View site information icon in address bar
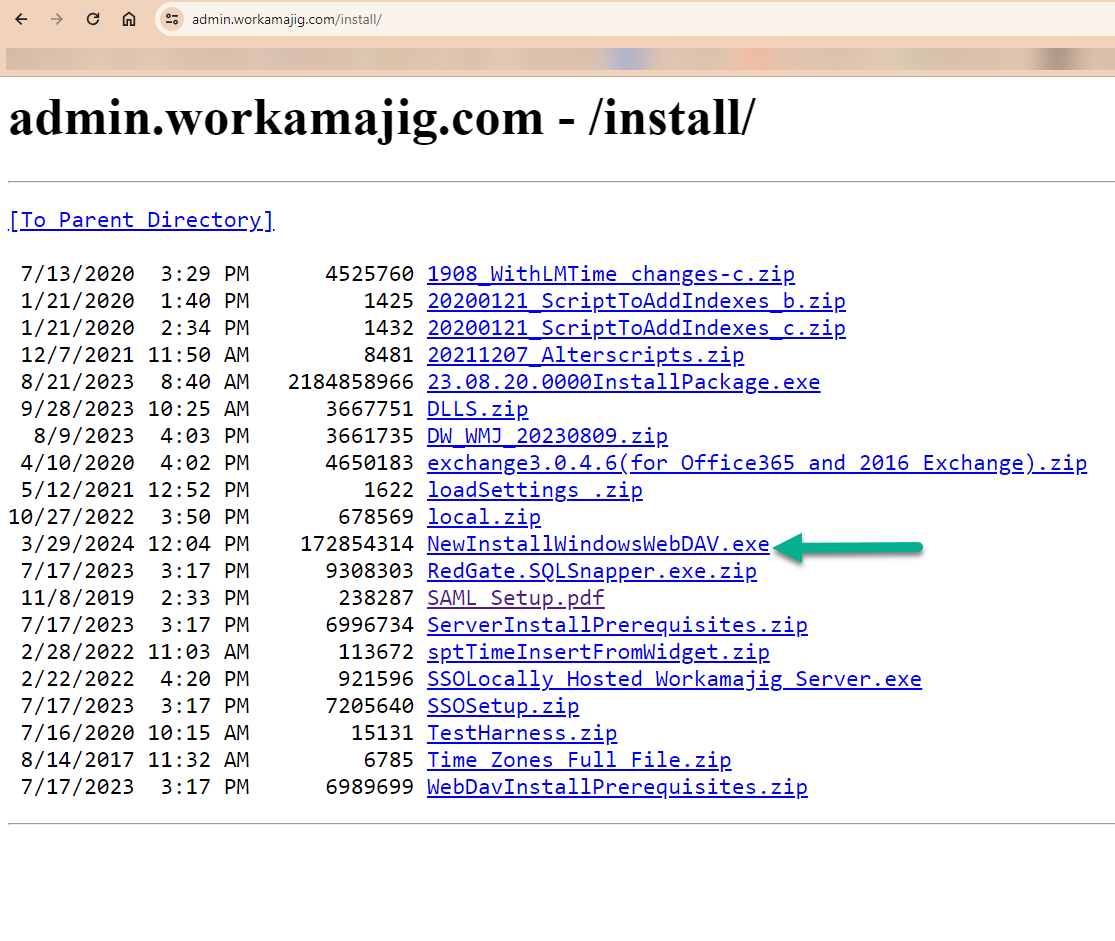This screenshot has height=941, width=1115. 172,19
